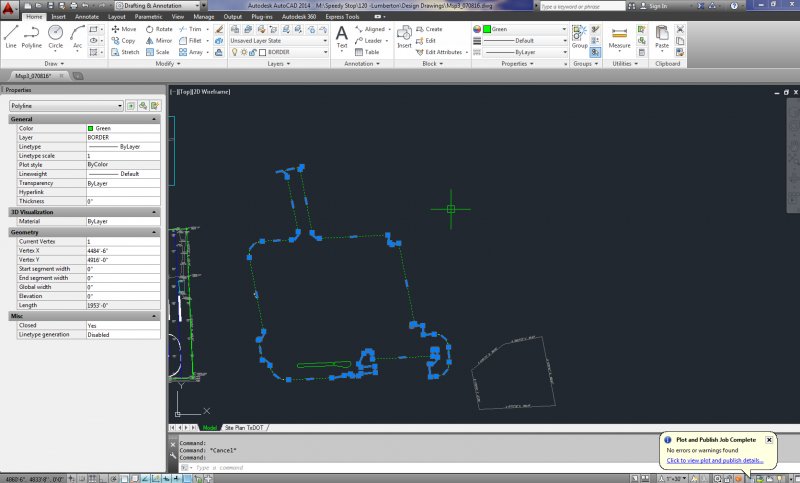Click the AutoCAD application menu logo
Image resolution: width=800 pixels, height=483 pixels.
(x=9, y=8)
